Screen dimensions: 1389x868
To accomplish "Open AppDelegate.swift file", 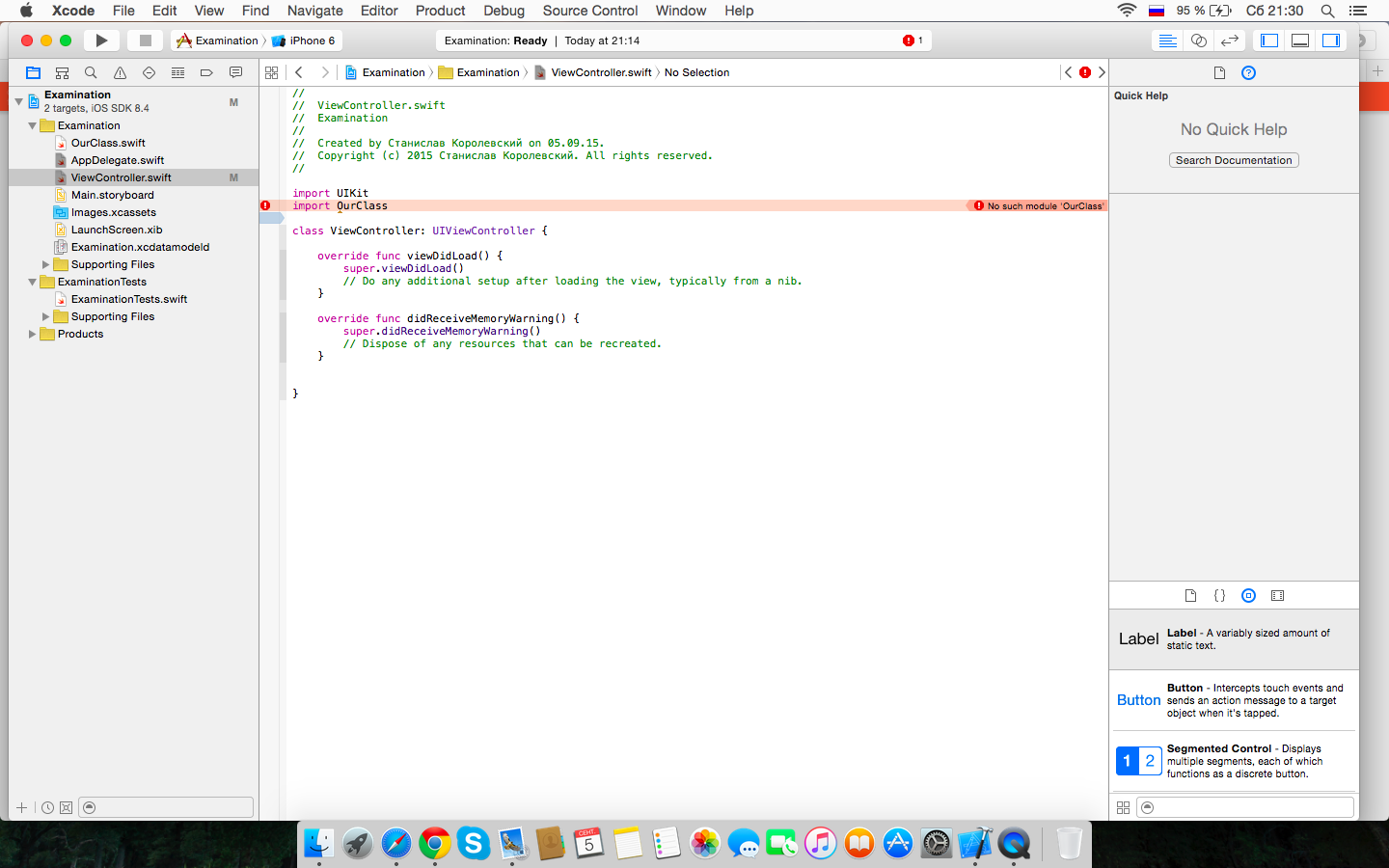I will pos(118,160).
